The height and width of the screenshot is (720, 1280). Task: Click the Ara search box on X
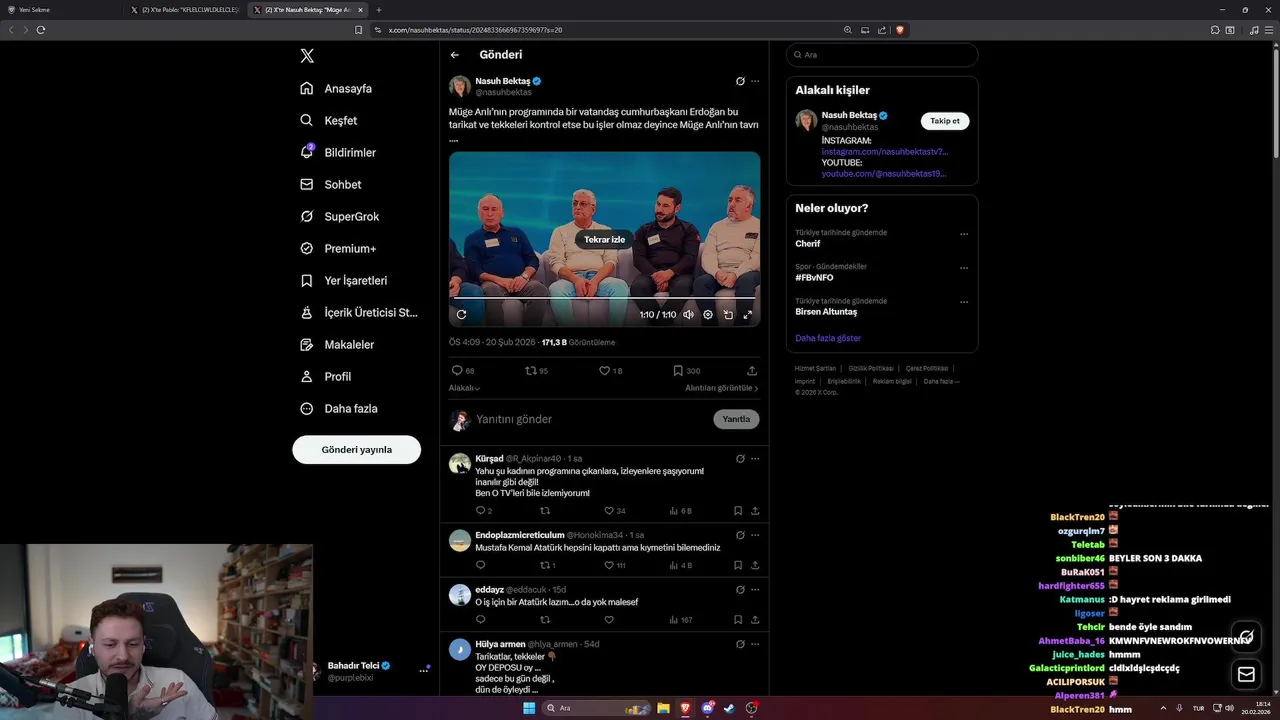click(882, 55)
